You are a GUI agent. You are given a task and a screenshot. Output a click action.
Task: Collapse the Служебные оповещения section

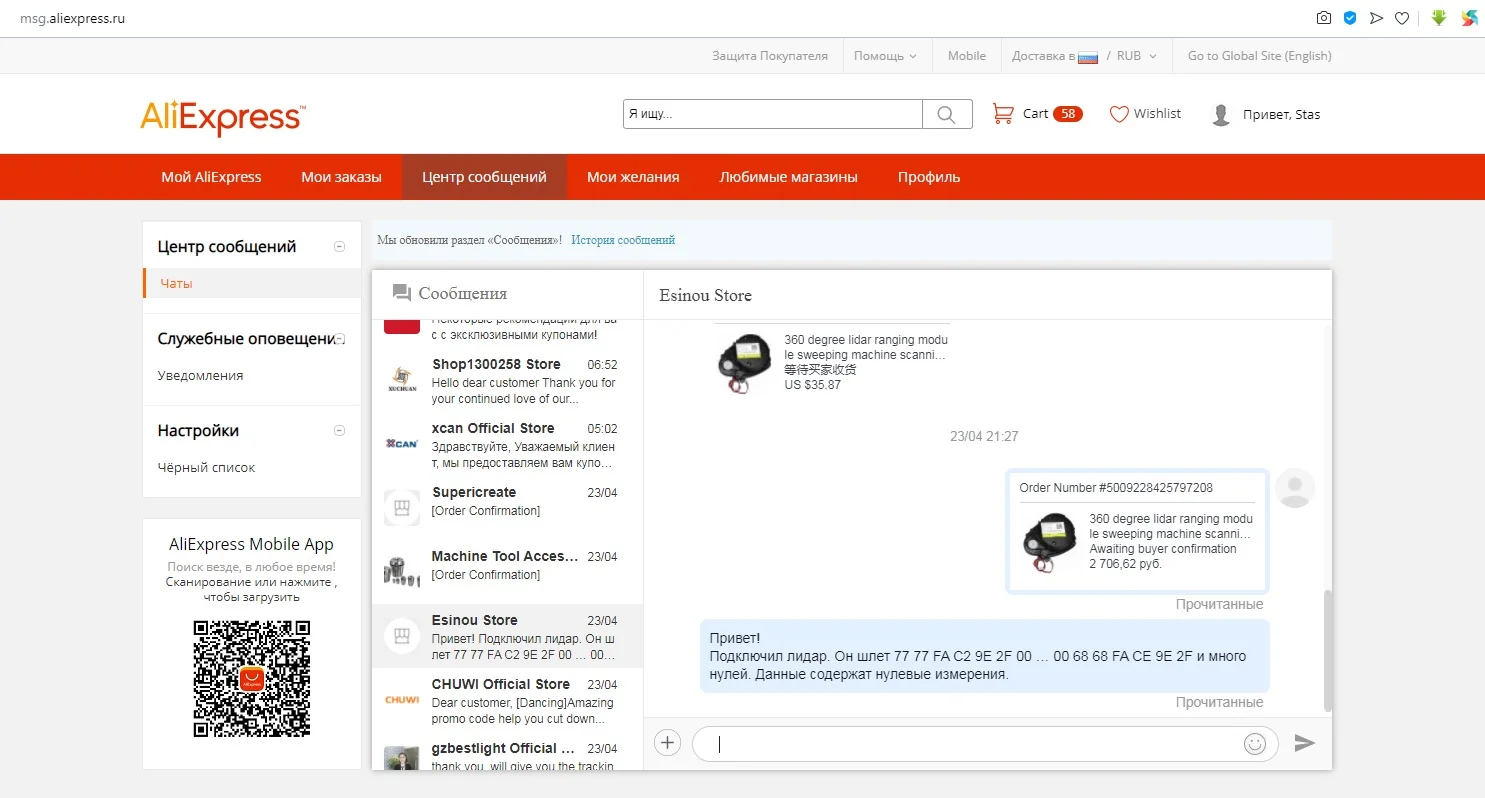point(340,339)
